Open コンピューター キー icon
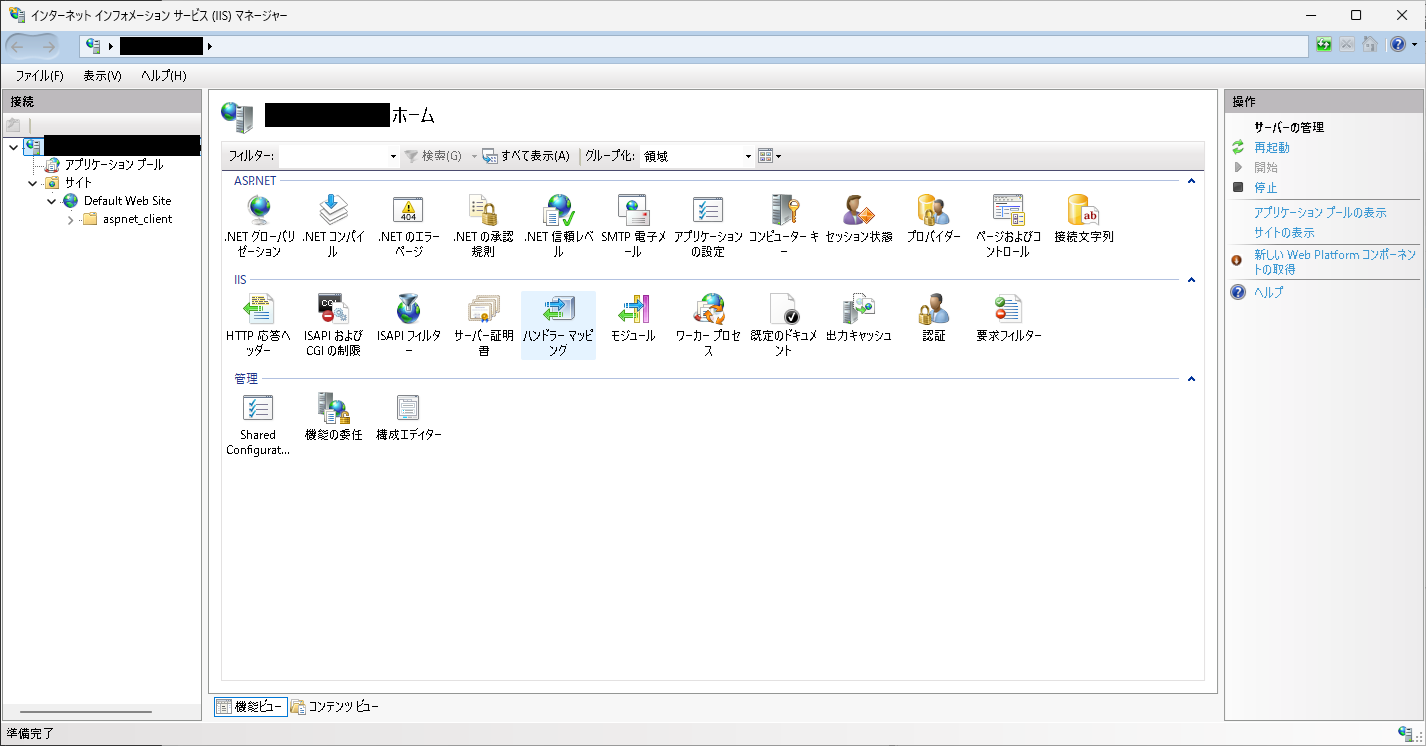This screenshot has width=1426, height=746. click(783, 226)
